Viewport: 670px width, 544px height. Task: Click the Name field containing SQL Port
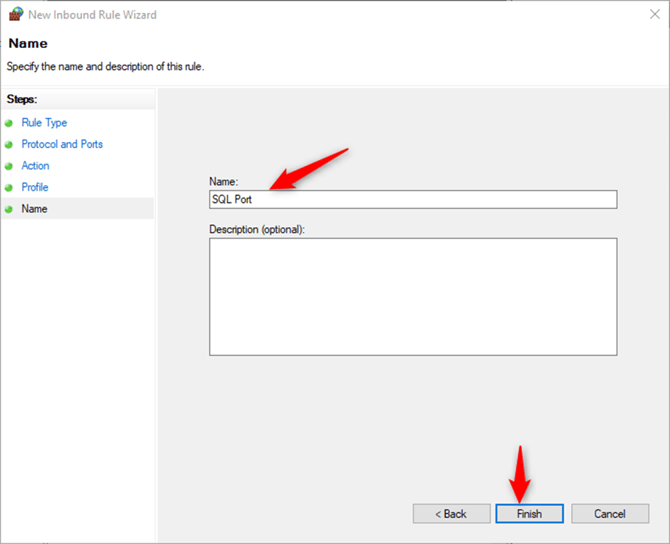click(412, 199)
